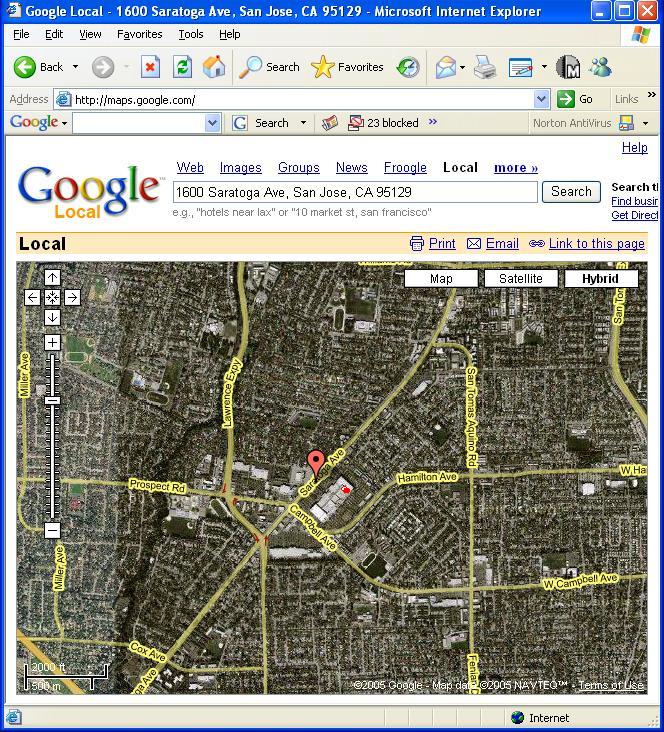The height and width of the screenshot is (732, 664).
Task: Switch map view to Satellite
Action: 520,279
